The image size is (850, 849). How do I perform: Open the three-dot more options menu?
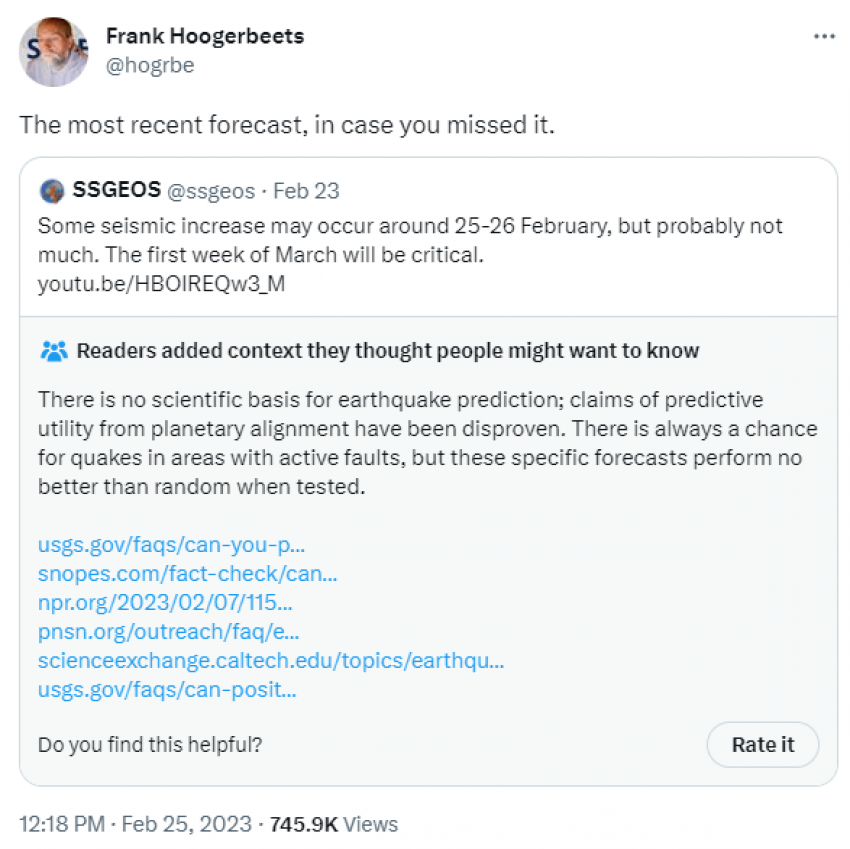click(x=823, y=36)
